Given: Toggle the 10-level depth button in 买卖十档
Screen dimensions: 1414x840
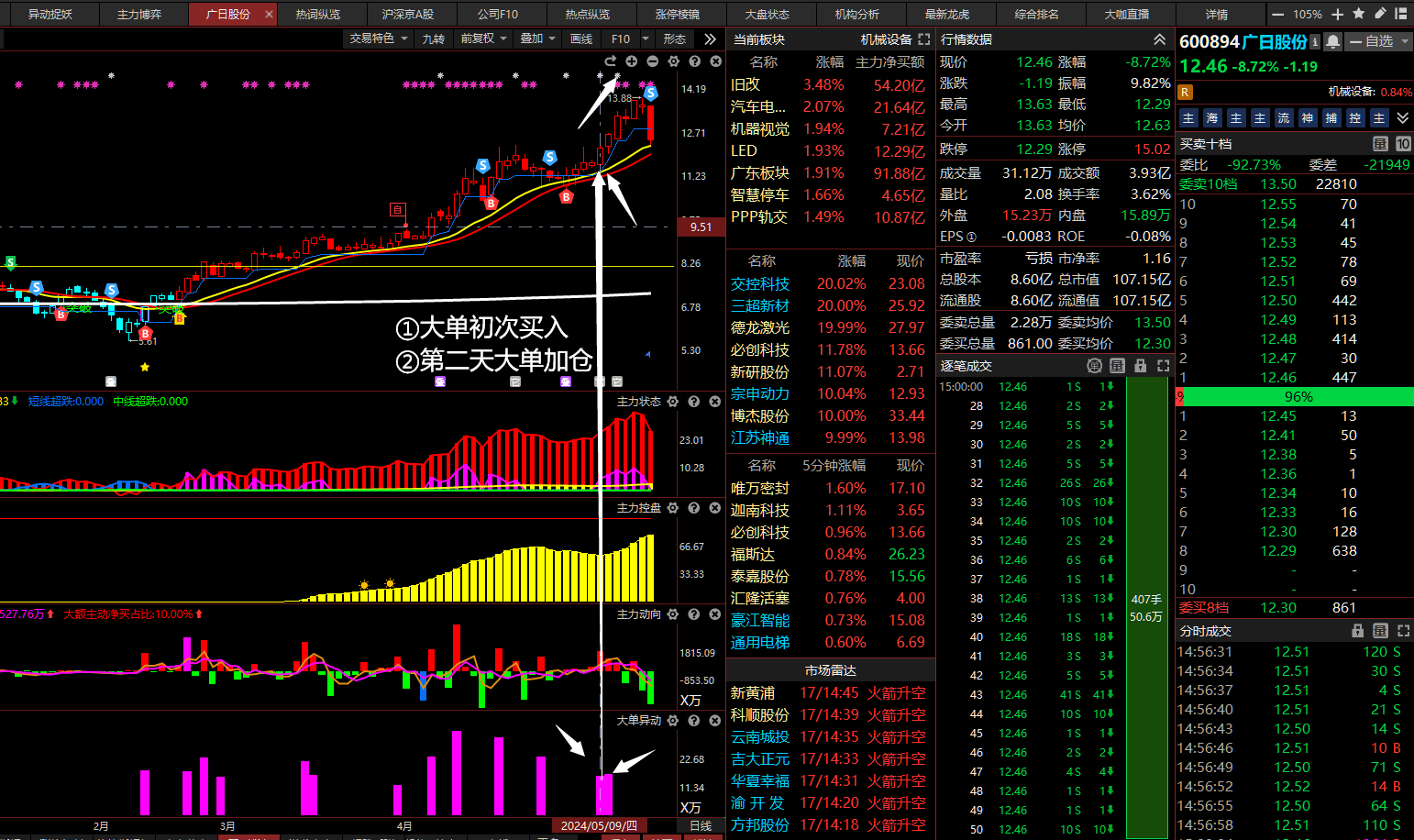Looking at the screenshot, I should point(1403,144).
